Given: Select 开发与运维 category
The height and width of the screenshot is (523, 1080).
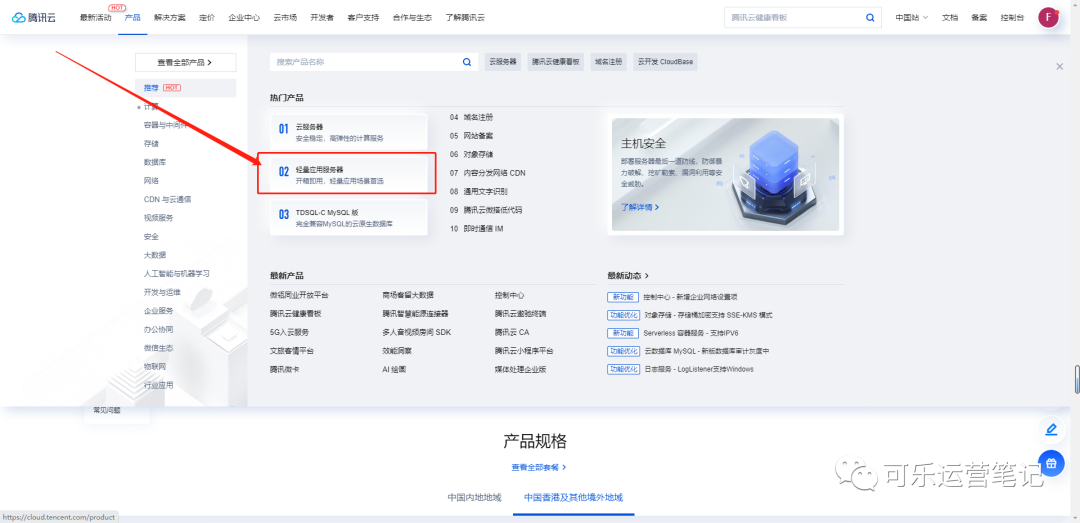Looking at the screenshot, I should [x=163, y=292].
